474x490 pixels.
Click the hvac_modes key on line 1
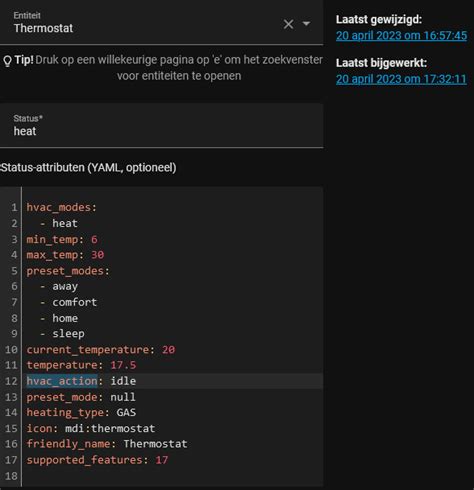click(x=58, y=207)
